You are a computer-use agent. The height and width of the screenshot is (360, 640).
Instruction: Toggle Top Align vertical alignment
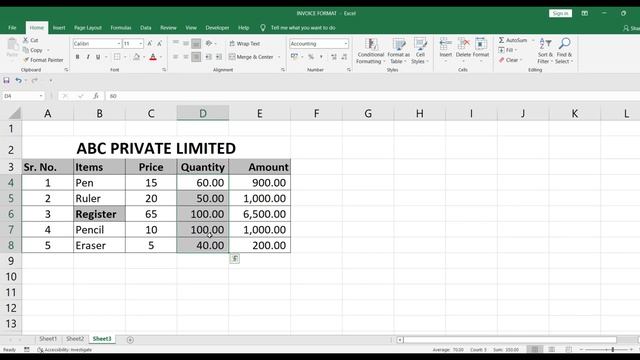(x=176, y=43)
